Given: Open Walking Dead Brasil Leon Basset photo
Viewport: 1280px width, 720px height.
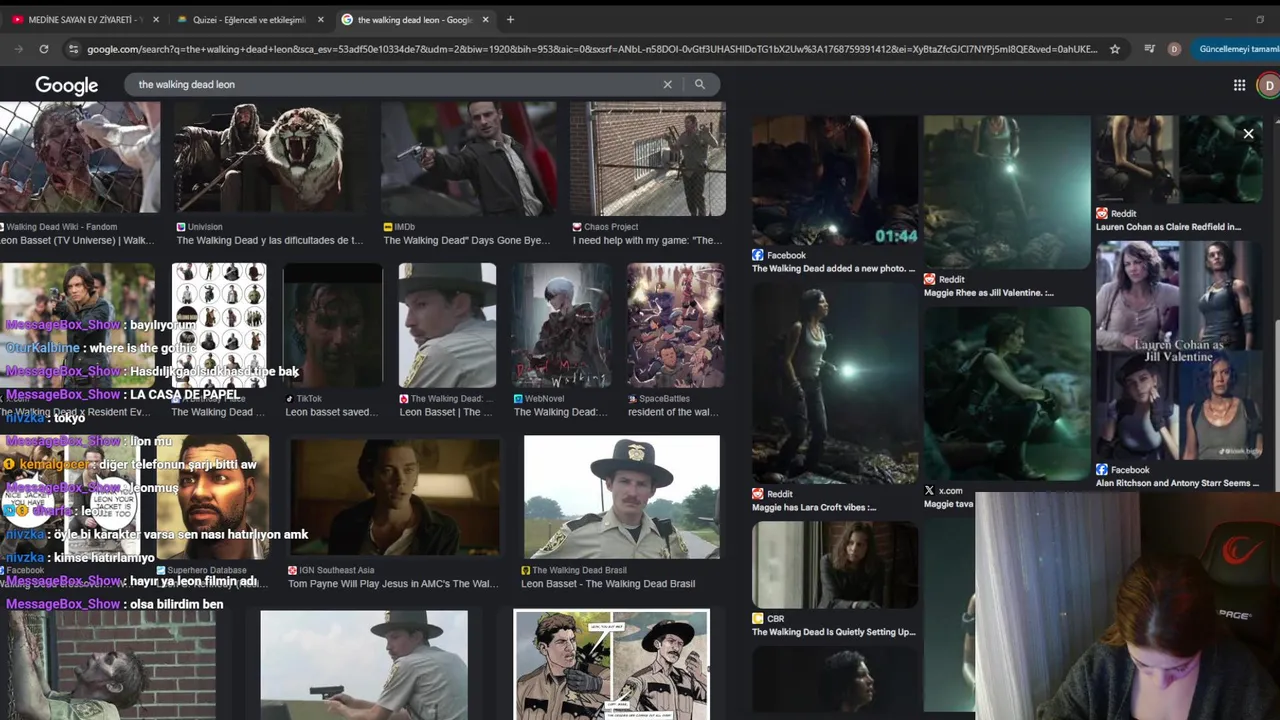Looking at the screenshot, I should 621,496.
